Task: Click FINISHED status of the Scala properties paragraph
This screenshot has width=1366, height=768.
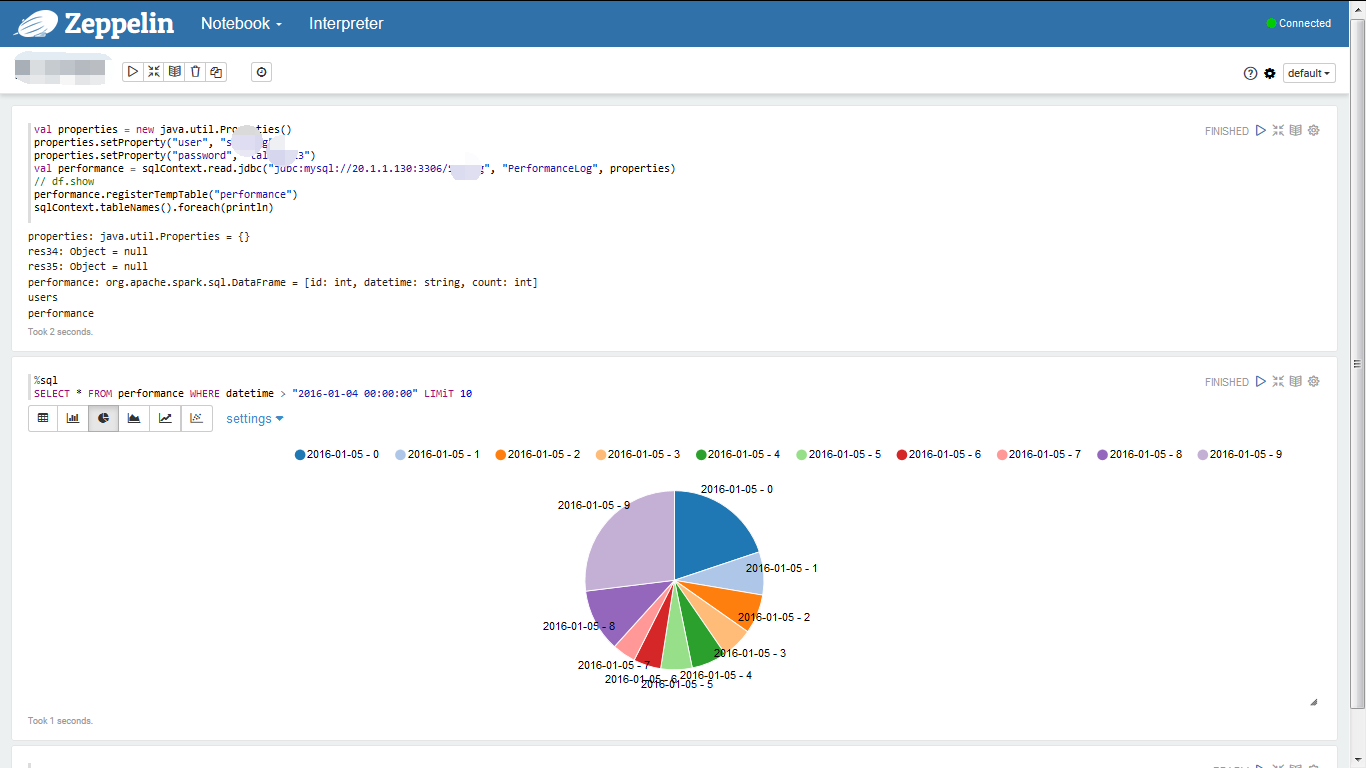Action: click(x=1226, y=131)
